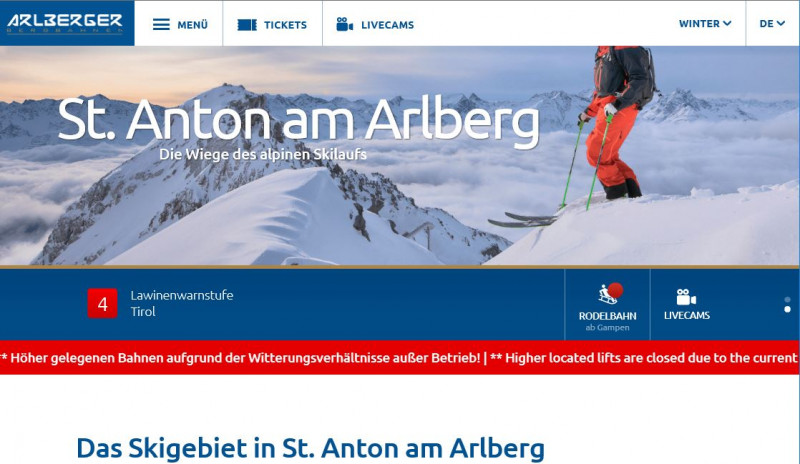Screen dimensions: 800x464
Task: Open the DE language dropdown
Action: coord(772,23)
